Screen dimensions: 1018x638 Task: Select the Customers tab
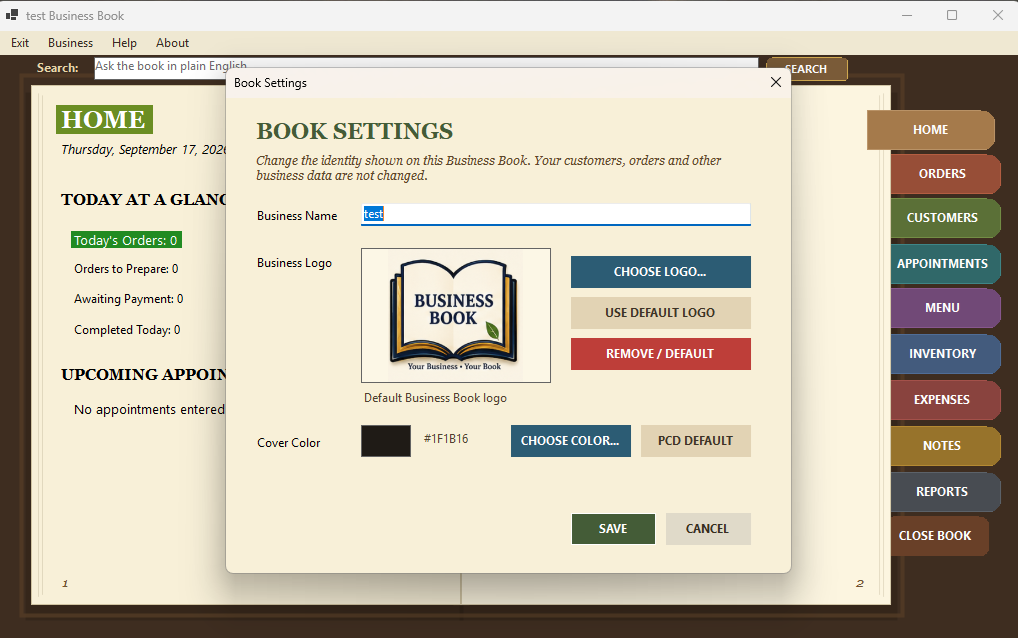pos(945,218)
